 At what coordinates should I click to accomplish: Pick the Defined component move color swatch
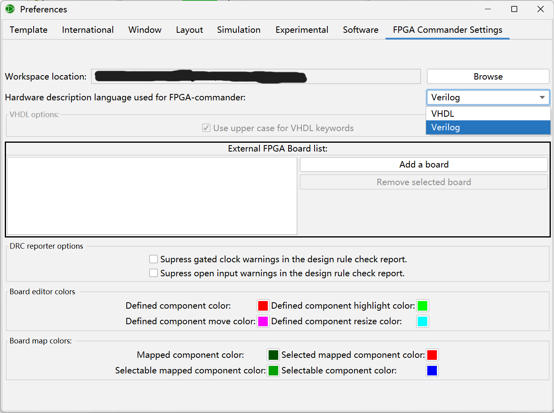coord(263,321)
